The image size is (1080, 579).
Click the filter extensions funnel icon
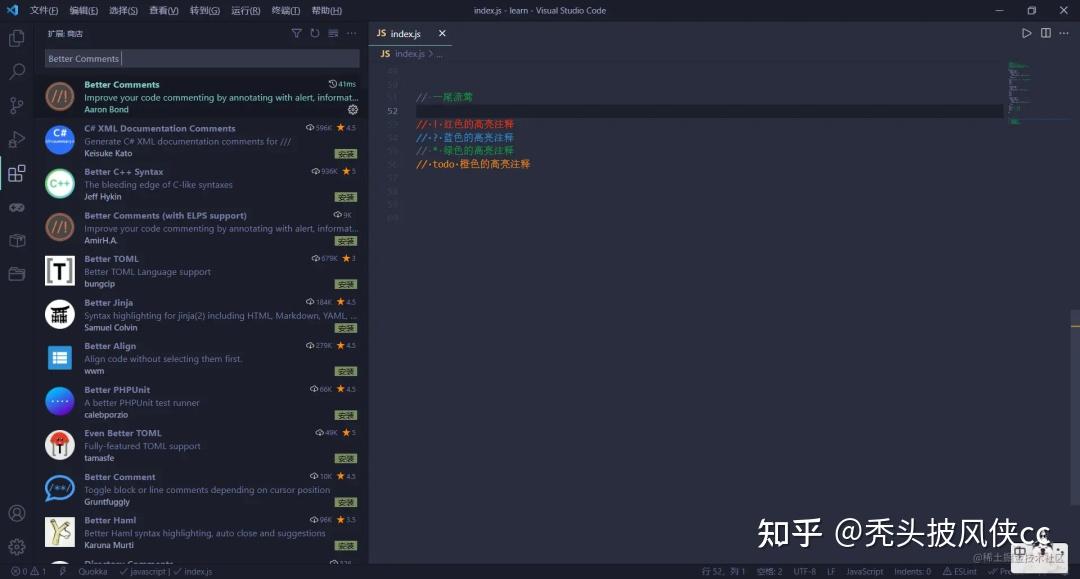point(296,33)
